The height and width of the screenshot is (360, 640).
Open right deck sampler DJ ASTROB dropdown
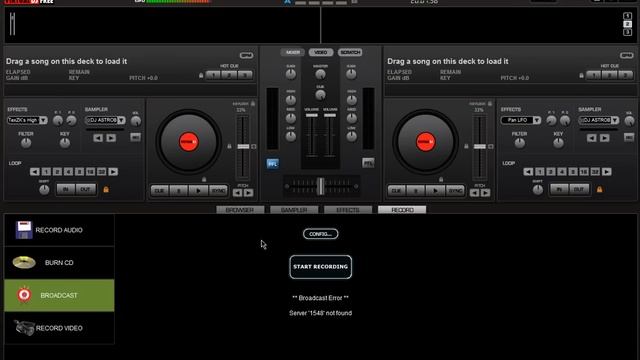tap(615, 120)
